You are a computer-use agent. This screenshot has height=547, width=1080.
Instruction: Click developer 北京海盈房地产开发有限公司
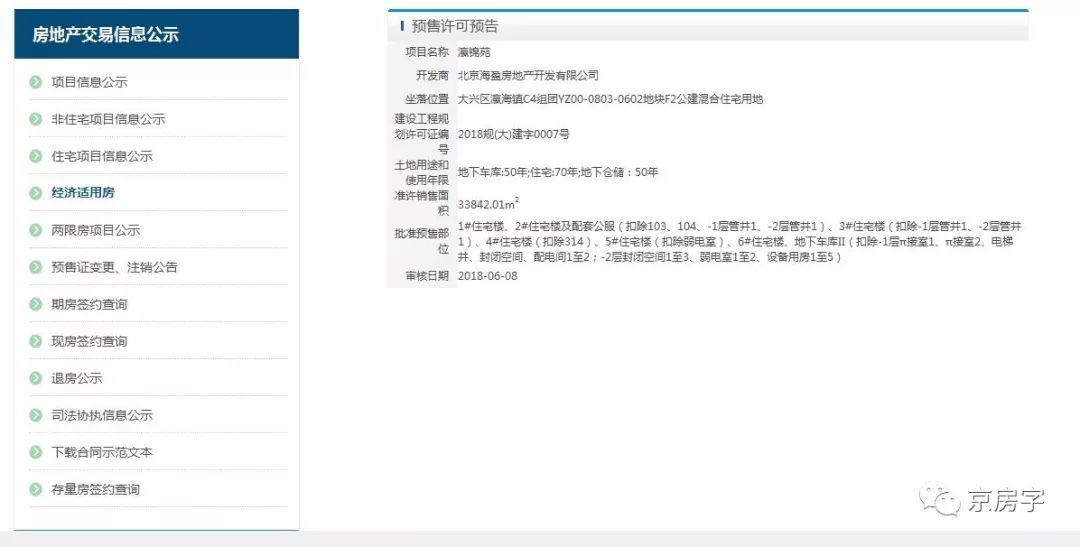528,76
